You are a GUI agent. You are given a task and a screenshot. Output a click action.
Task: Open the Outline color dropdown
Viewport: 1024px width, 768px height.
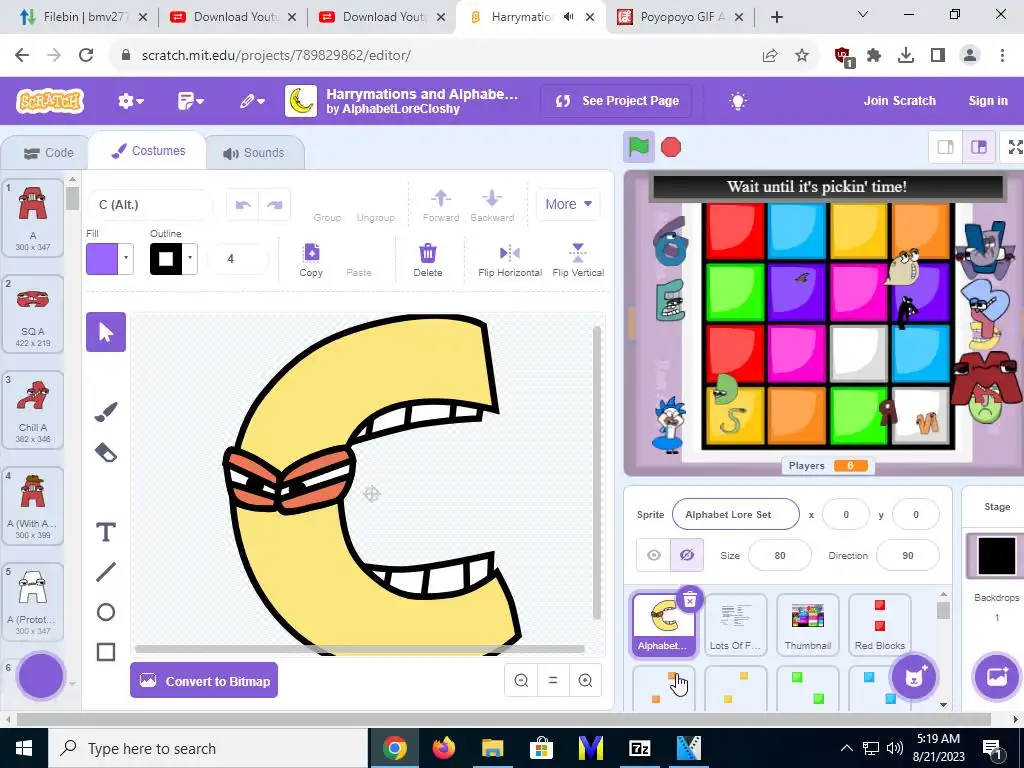[190, 259]
